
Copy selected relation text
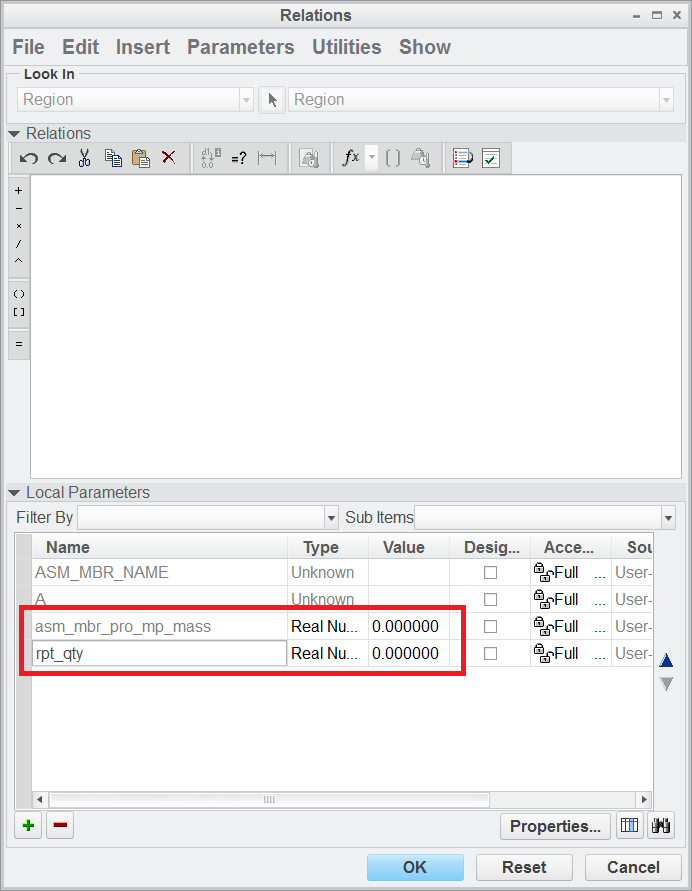113,158
